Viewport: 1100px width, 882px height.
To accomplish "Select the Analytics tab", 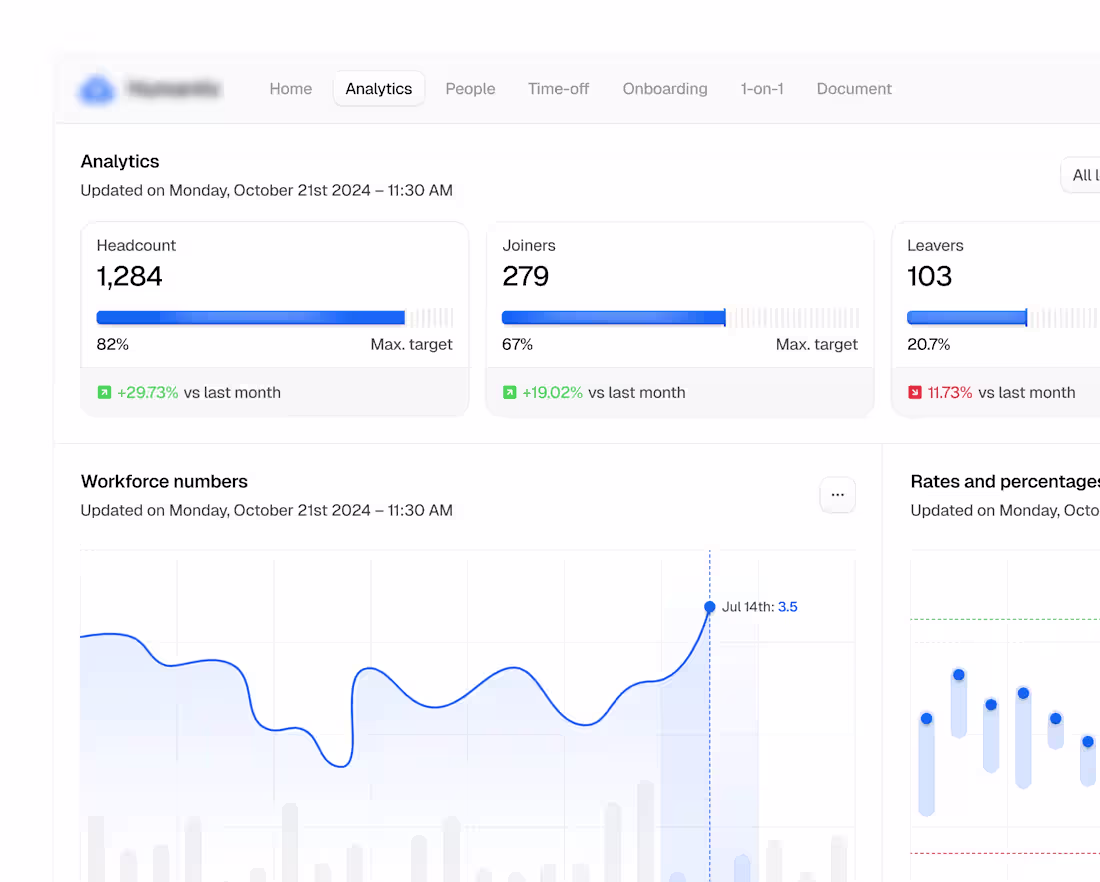I will click(379, 89).
